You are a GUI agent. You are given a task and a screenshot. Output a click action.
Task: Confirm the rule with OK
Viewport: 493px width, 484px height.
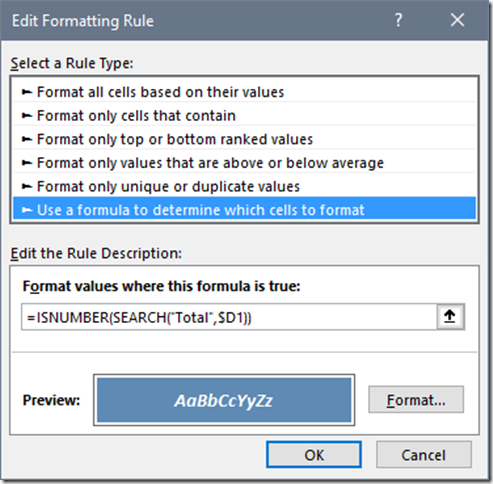pyautogui.click(x=314, y=455)
